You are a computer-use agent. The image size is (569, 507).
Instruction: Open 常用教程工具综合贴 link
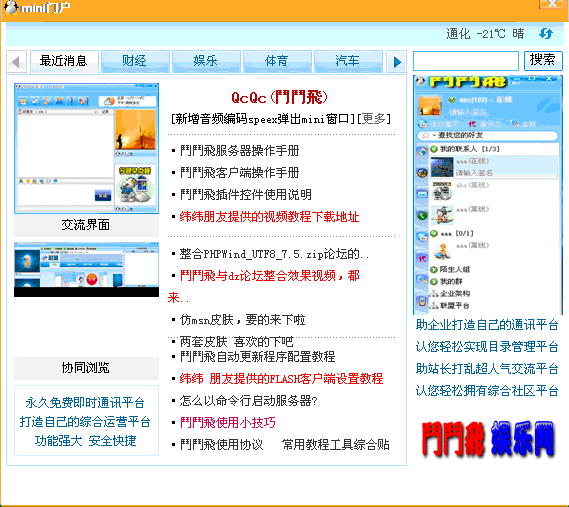335,445
